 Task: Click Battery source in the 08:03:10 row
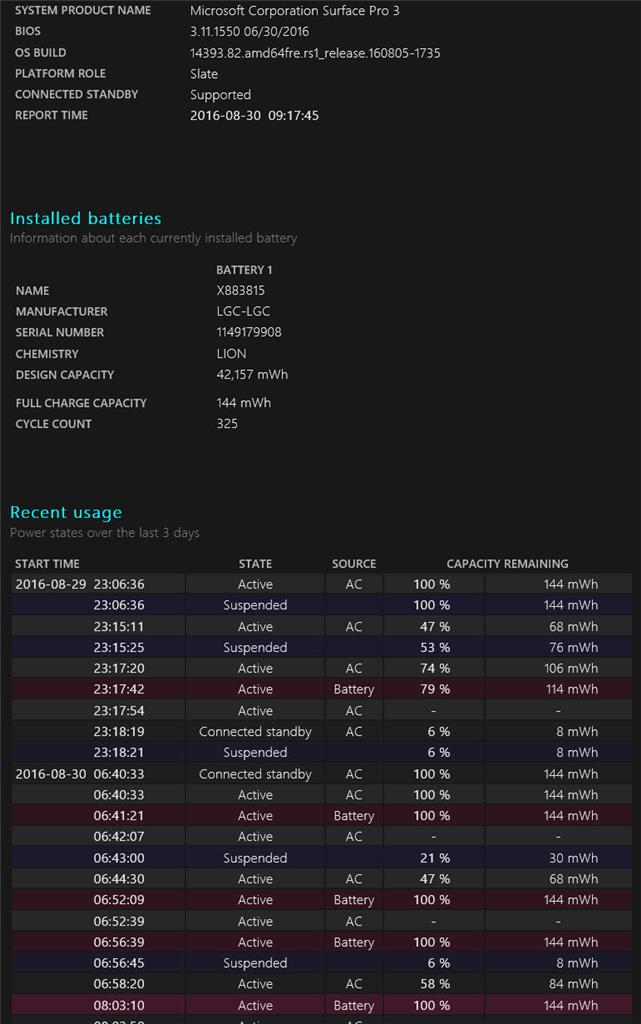354,1006
